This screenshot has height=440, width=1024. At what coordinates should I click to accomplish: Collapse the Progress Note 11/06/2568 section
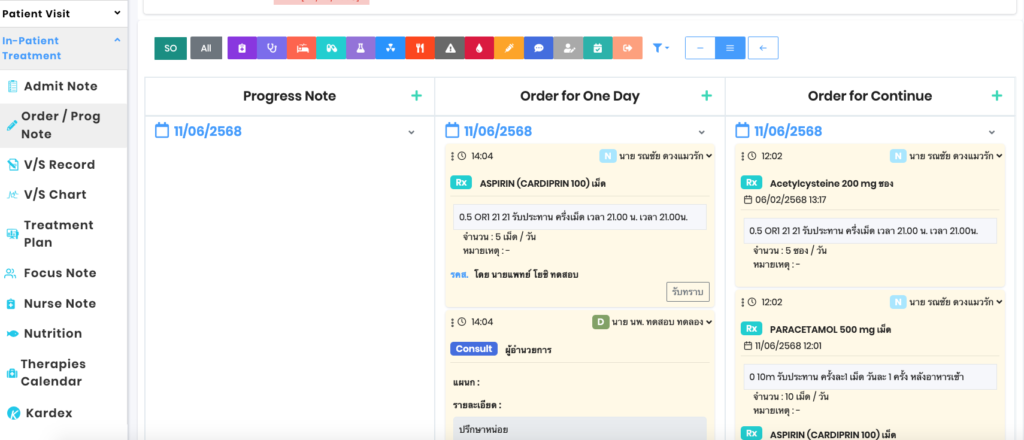pyautogui.click(x=411, y=132)
